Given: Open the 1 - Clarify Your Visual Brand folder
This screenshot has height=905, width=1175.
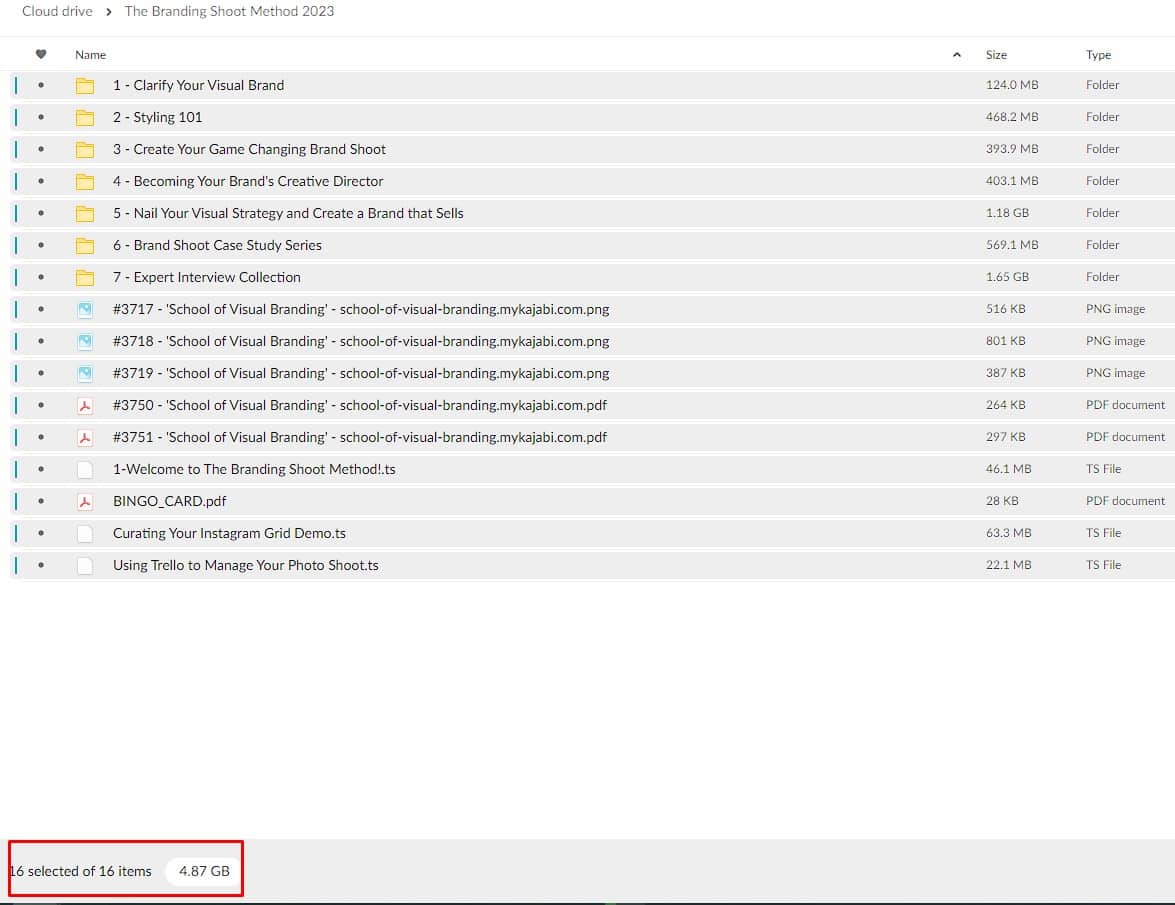Looking at the screenshot, I should point(199,85).
